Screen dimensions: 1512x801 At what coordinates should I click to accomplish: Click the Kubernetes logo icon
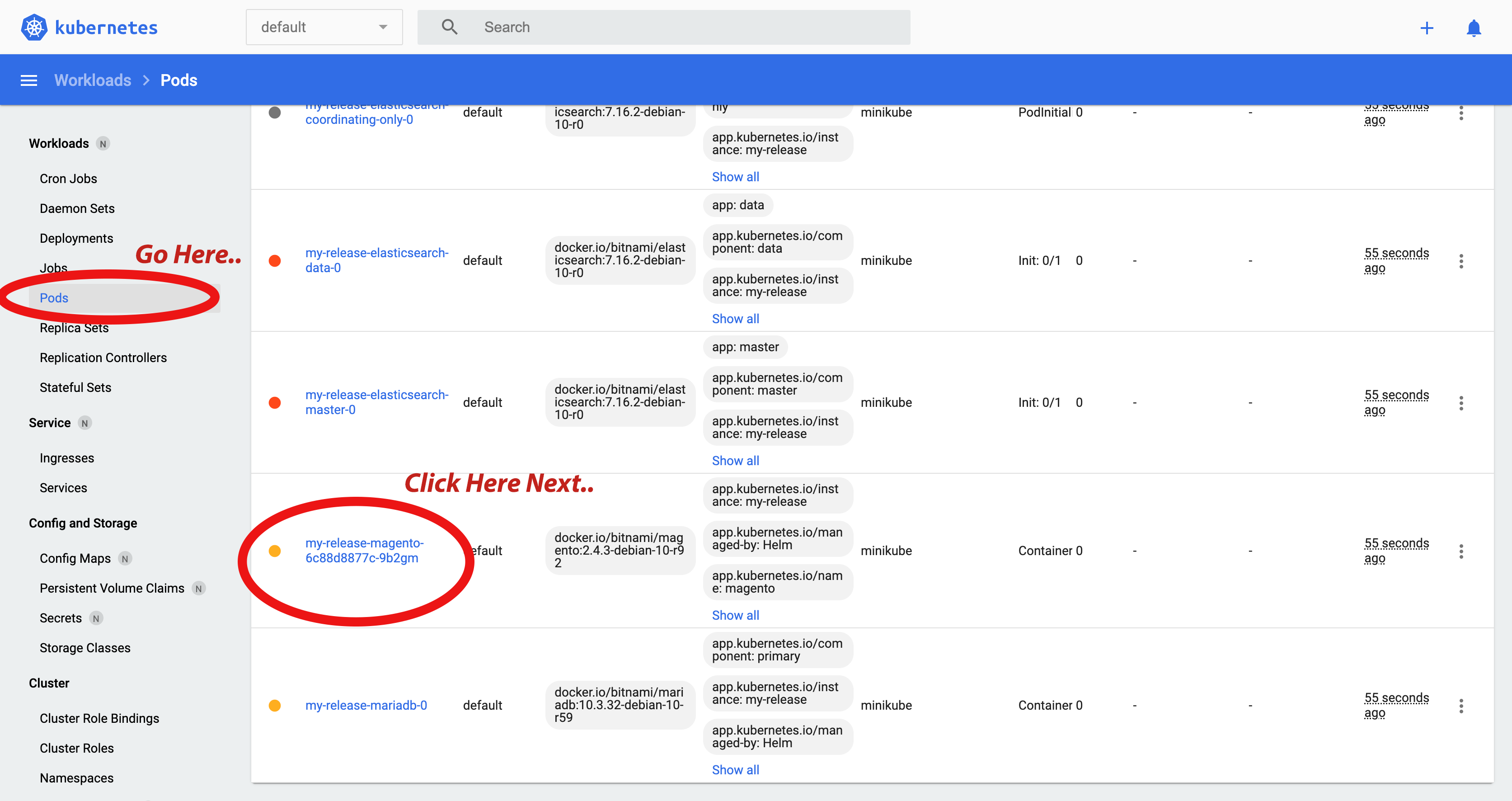coord(34,27)
